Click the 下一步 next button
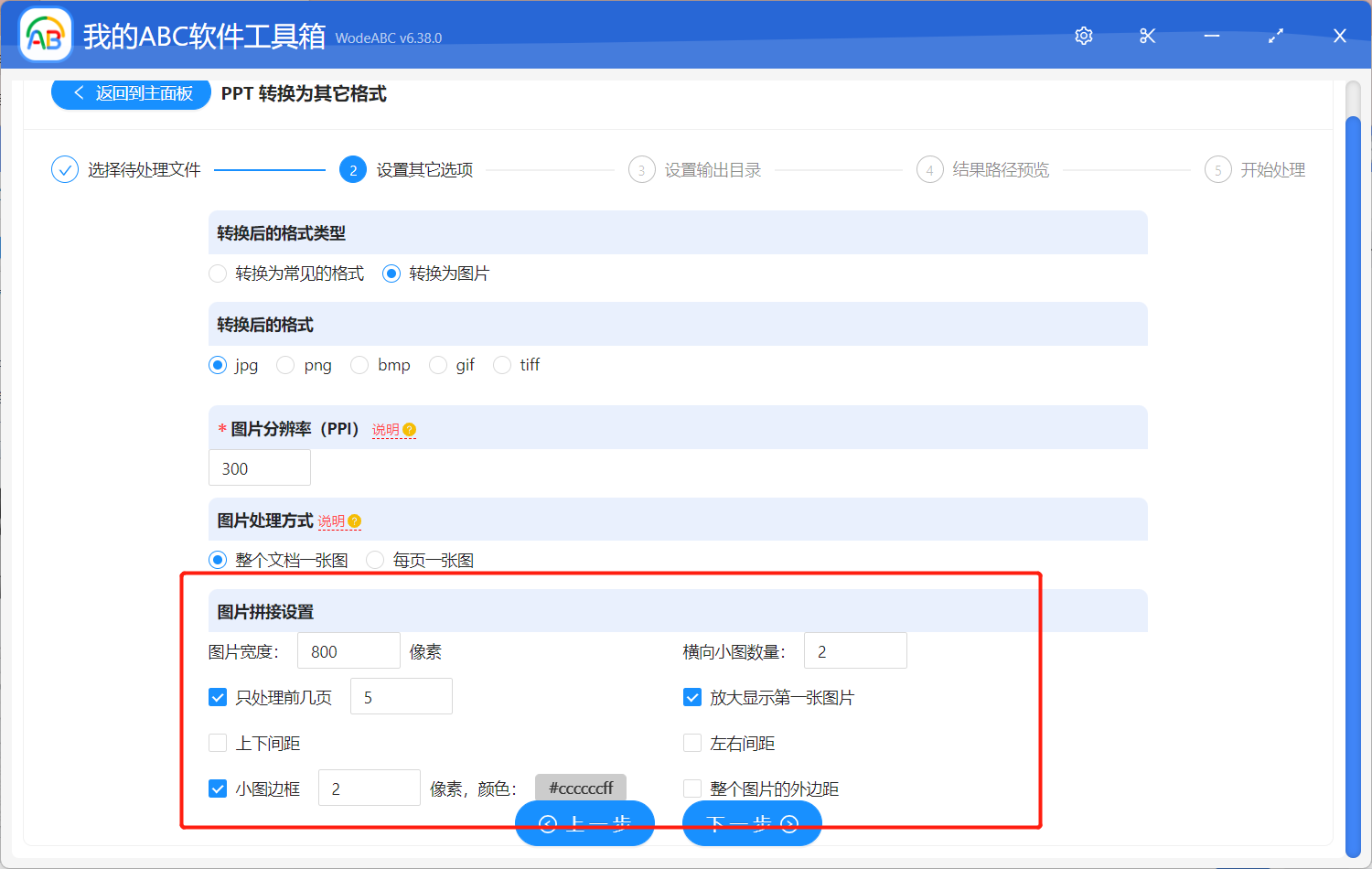This screenshot has height=869, width=1372. tap(752, 822)
